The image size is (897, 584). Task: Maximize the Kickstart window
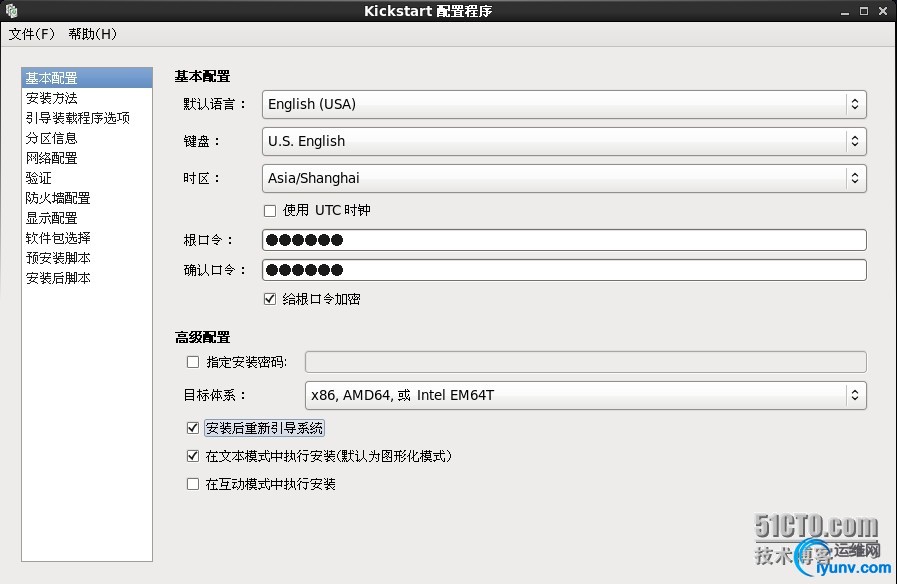click(x=864, y=11)
